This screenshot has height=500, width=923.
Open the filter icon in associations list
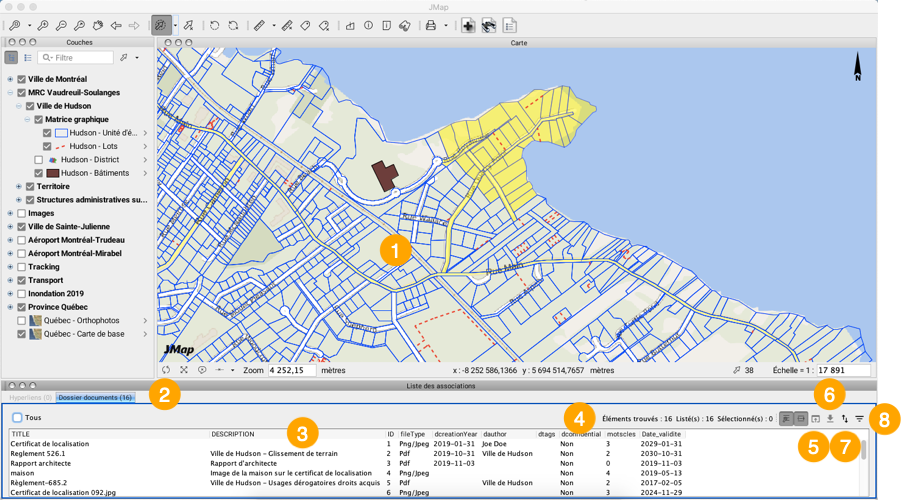pos(859,419)
